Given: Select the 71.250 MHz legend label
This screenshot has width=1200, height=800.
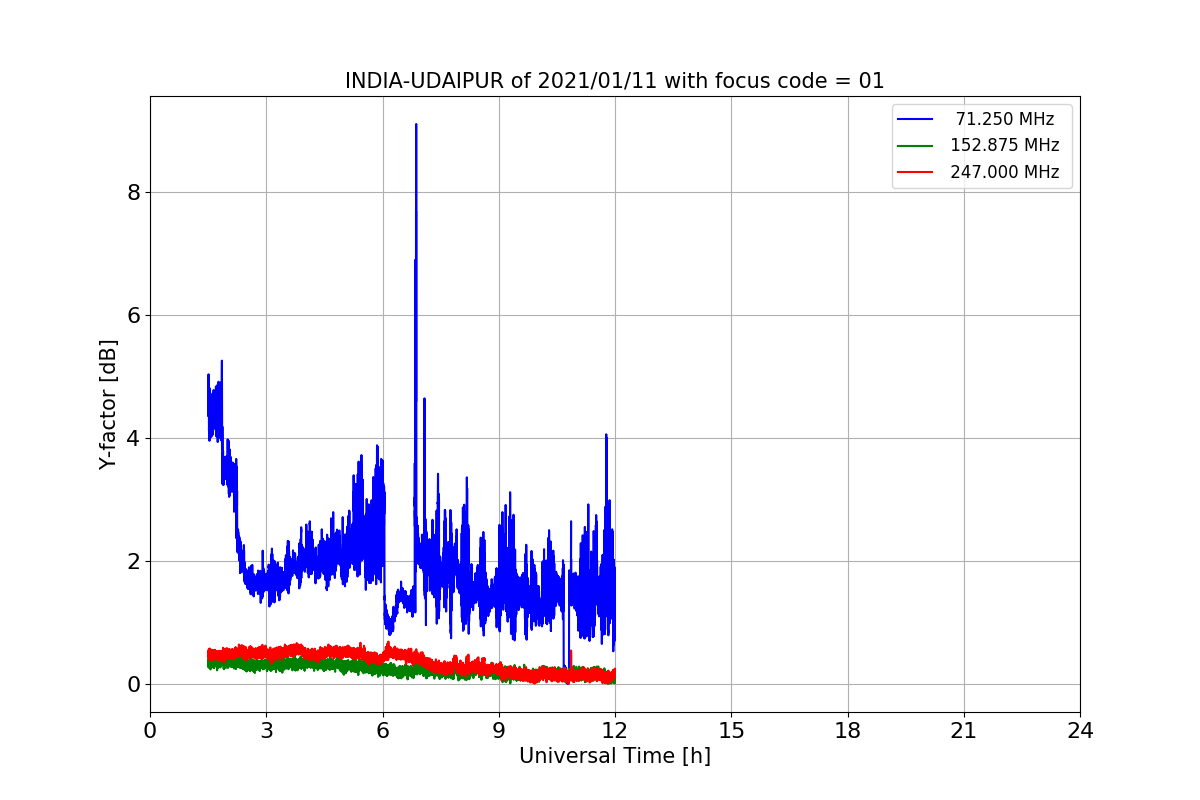Looking at the screenshot, I should pos(1004,119).
